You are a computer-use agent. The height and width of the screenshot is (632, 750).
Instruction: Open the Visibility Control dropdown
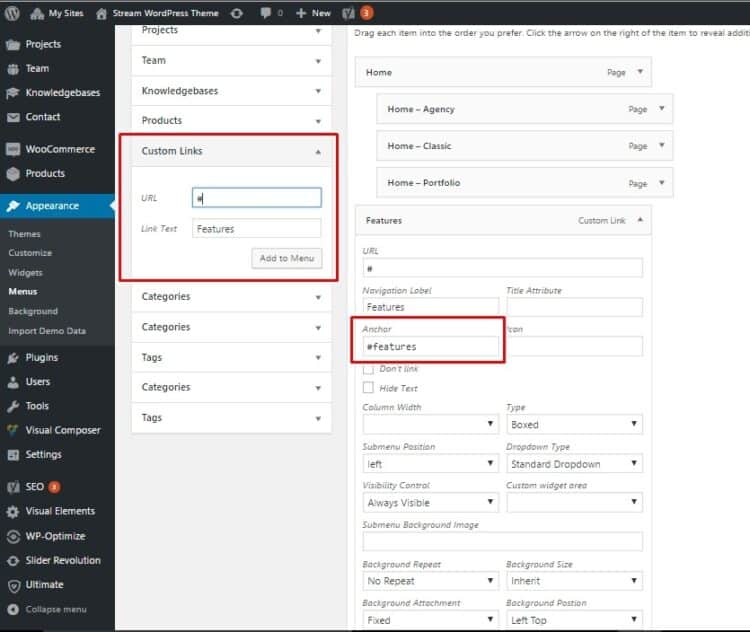430,503
